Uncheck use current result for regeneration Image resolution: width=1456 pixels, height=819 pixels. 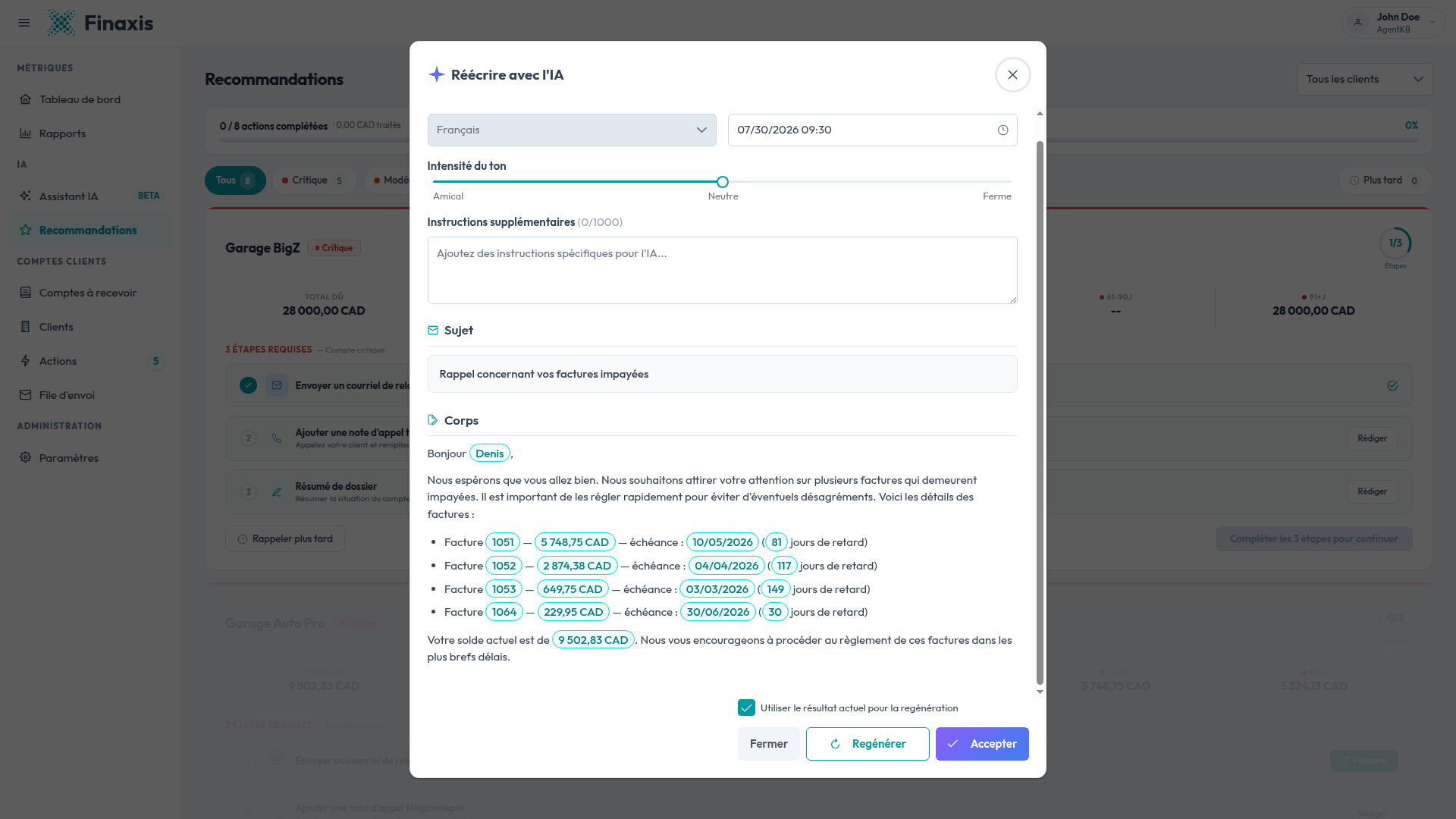(746, 708)
